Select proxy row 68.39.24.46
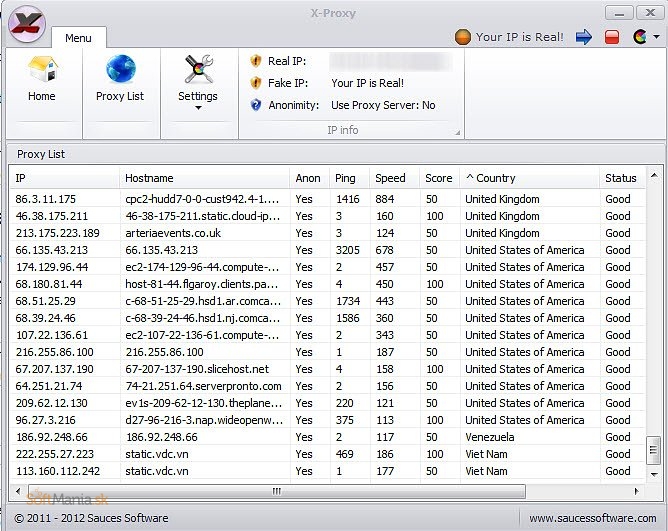Image resolution: width=668 pixels, height=531 pixels. click(327, 318)
